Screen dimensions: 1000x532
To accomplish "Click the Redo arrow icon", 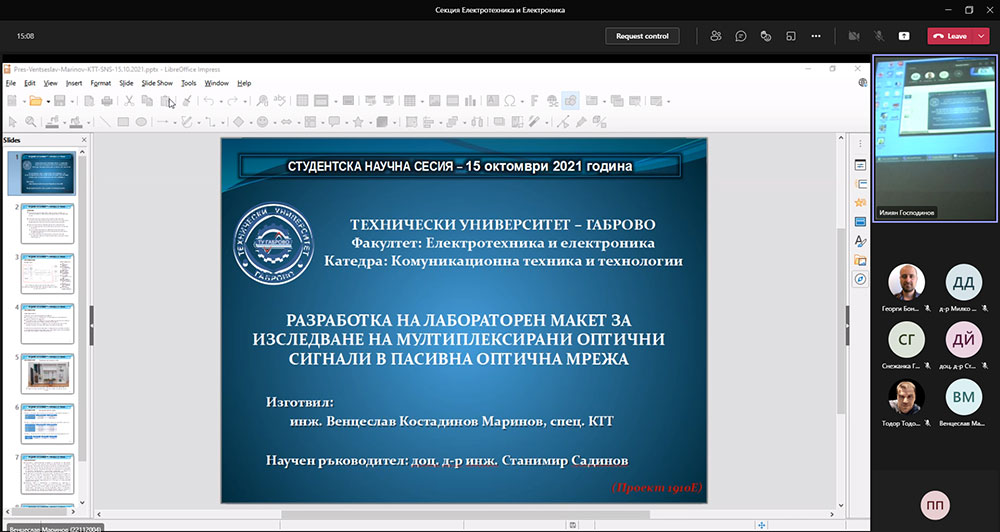I will pyautogui.click(x=233, y=101).
